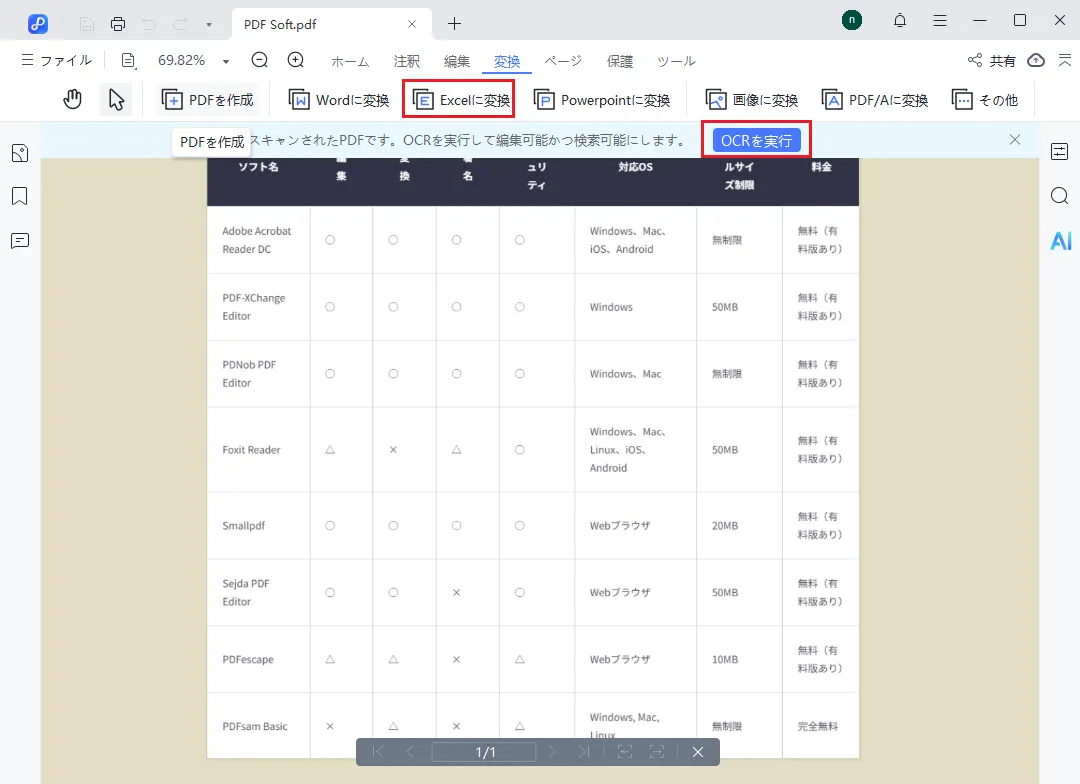Viewport: 1080px width, 784px height.
Task: Click the fit page icon in navigation bar
Action: (x=625, y=752)
